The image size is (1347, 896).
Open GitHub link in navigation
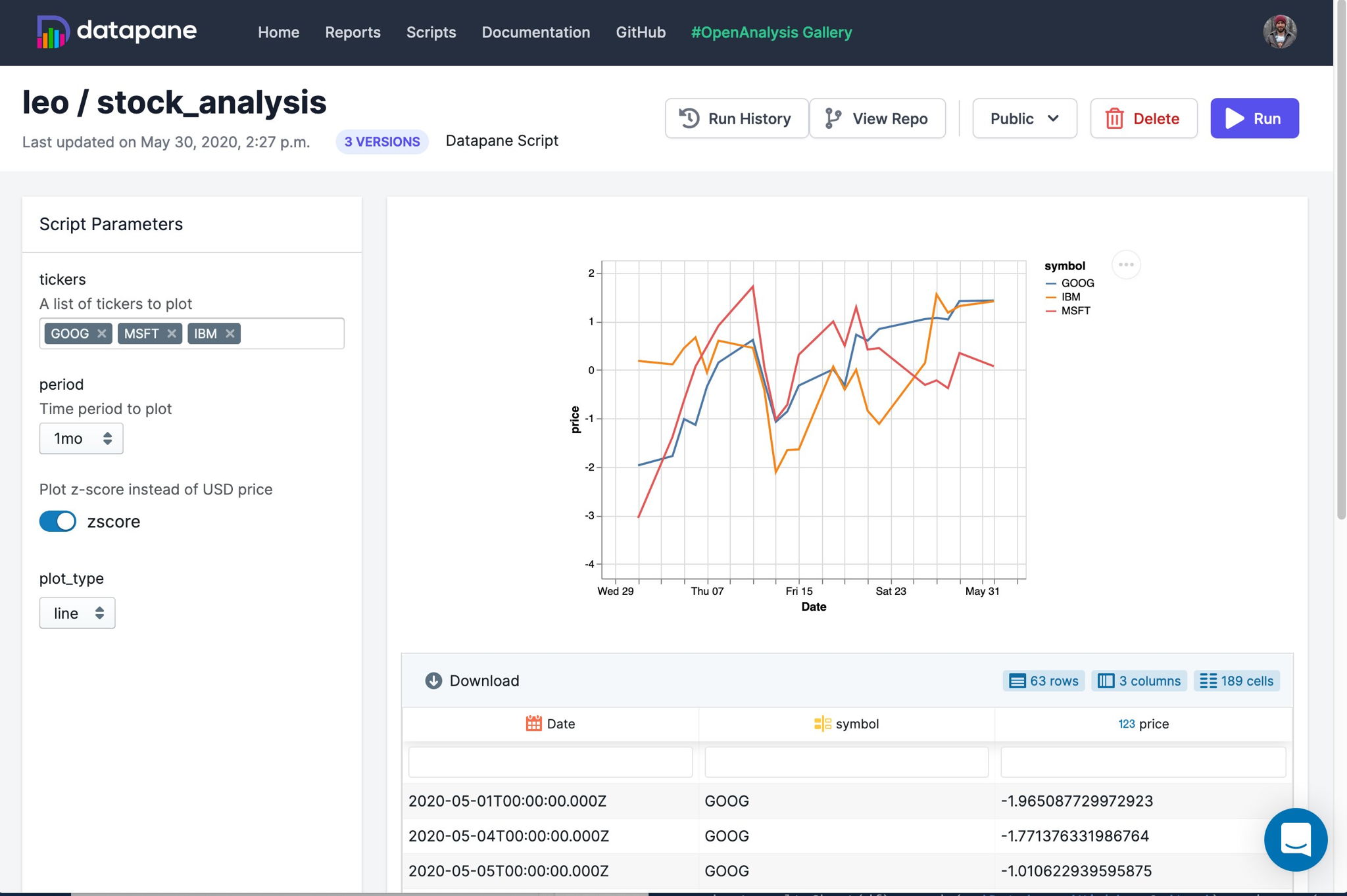(641, 32)
